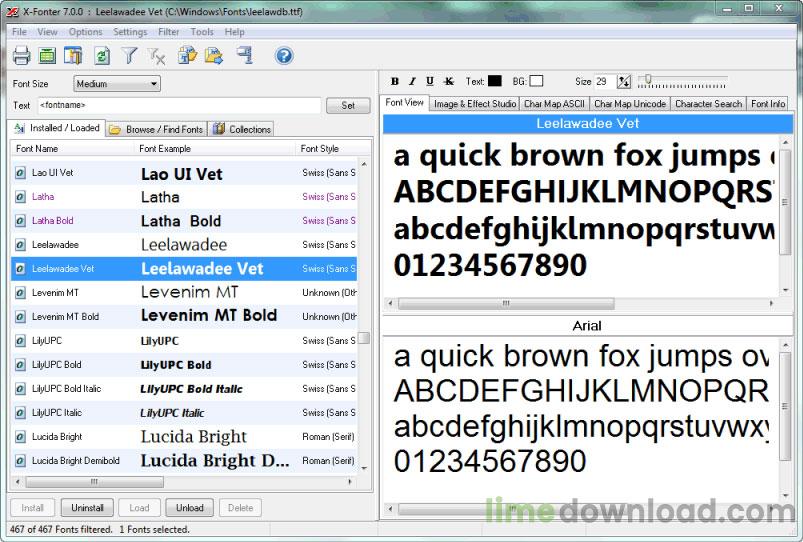Click the Clear filter icon
Viewport: 803px width, 542px height.
point(157,56)
